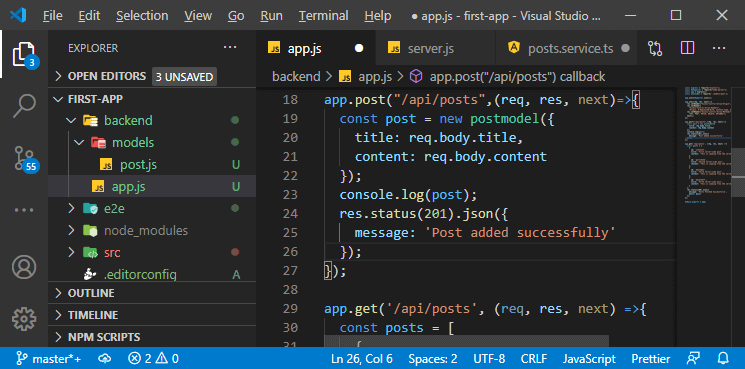This screenshot has height=369, width=745.
Task: Open the Accounts menu icon
Action: [x=24, y=266]
